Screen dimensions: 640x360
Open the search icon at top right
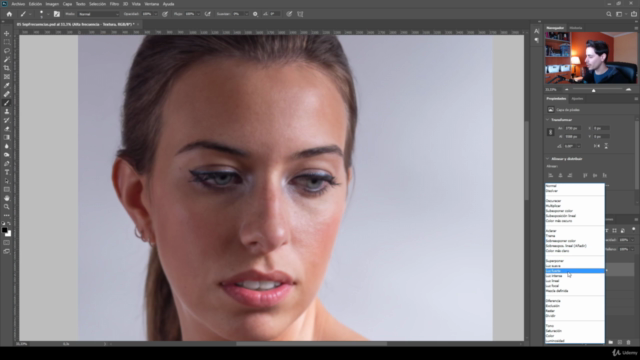(x=609, y=14)
